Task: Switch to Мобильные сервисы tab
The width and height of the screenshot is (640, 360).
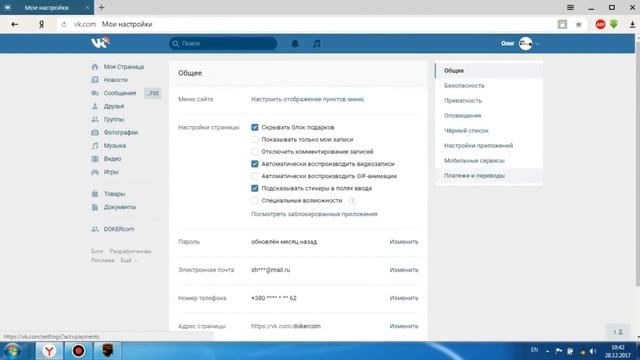Action: click(x=489, y=160)
